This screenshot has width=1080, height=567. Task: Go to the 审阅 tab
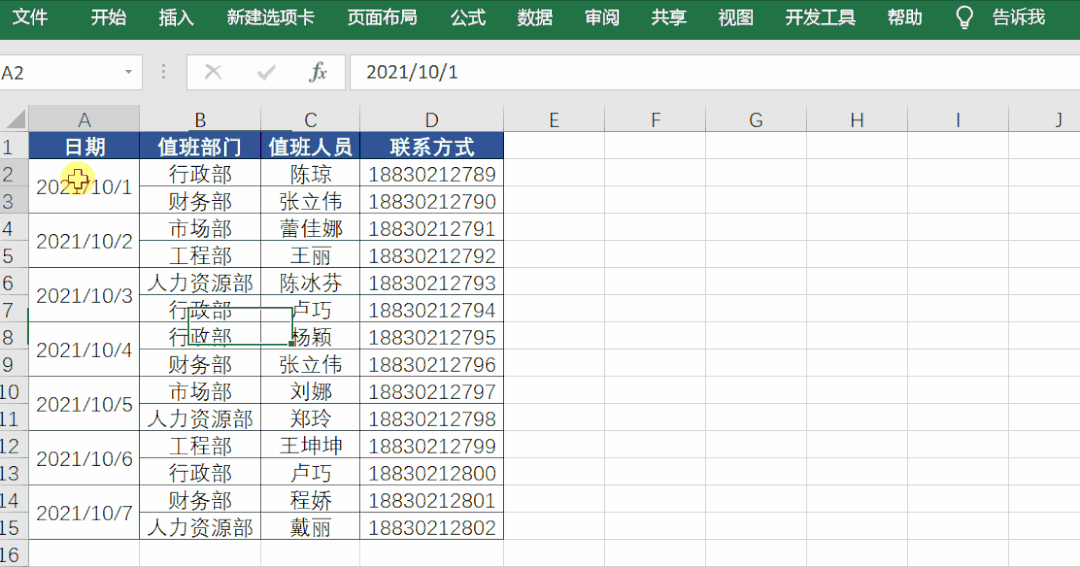click(x=602, y=17)
